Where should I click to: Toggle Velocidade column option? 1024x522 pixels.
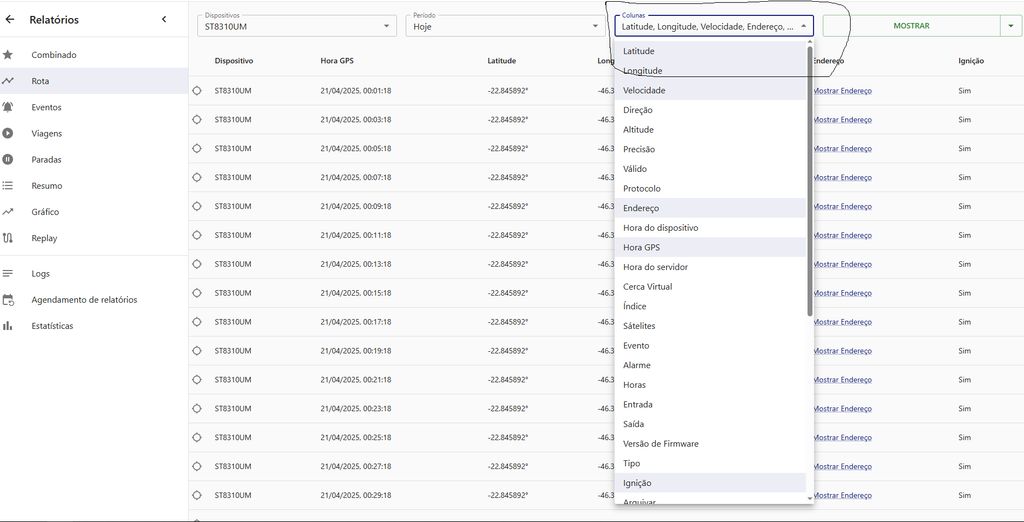point(644,91)
